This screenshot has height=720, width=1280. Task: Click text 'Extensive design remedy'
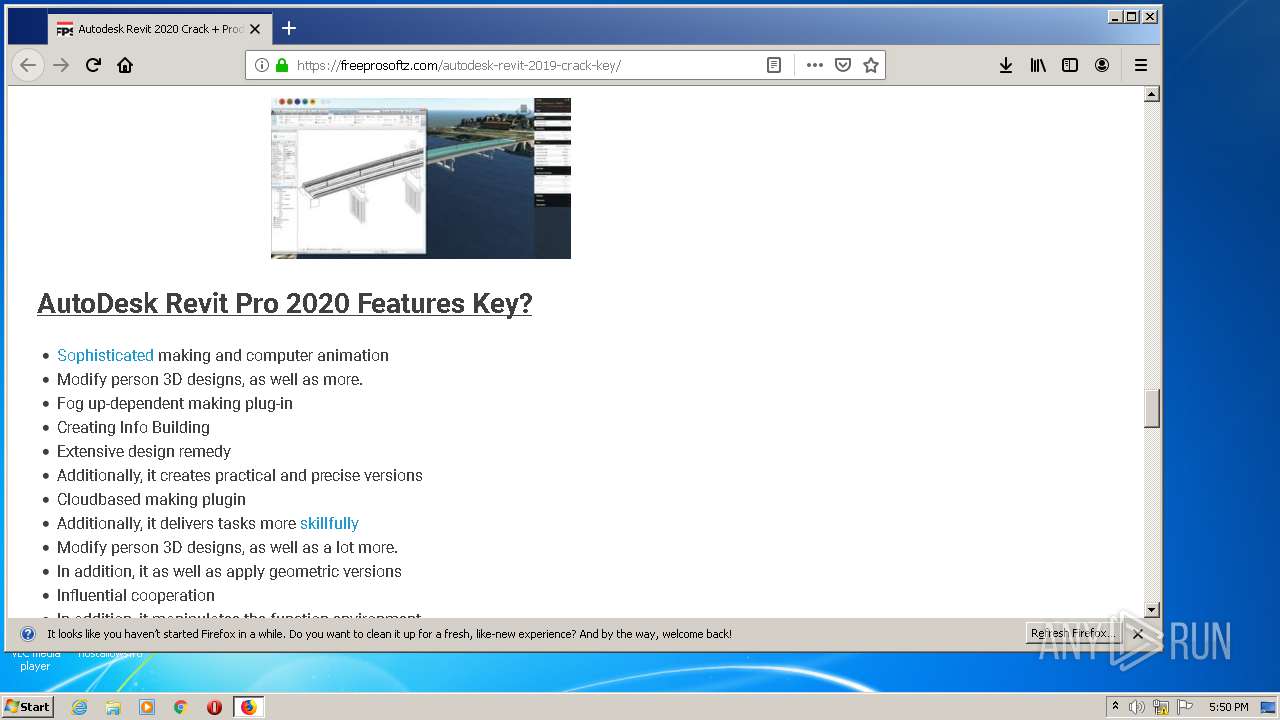click(x=144, y=451)
